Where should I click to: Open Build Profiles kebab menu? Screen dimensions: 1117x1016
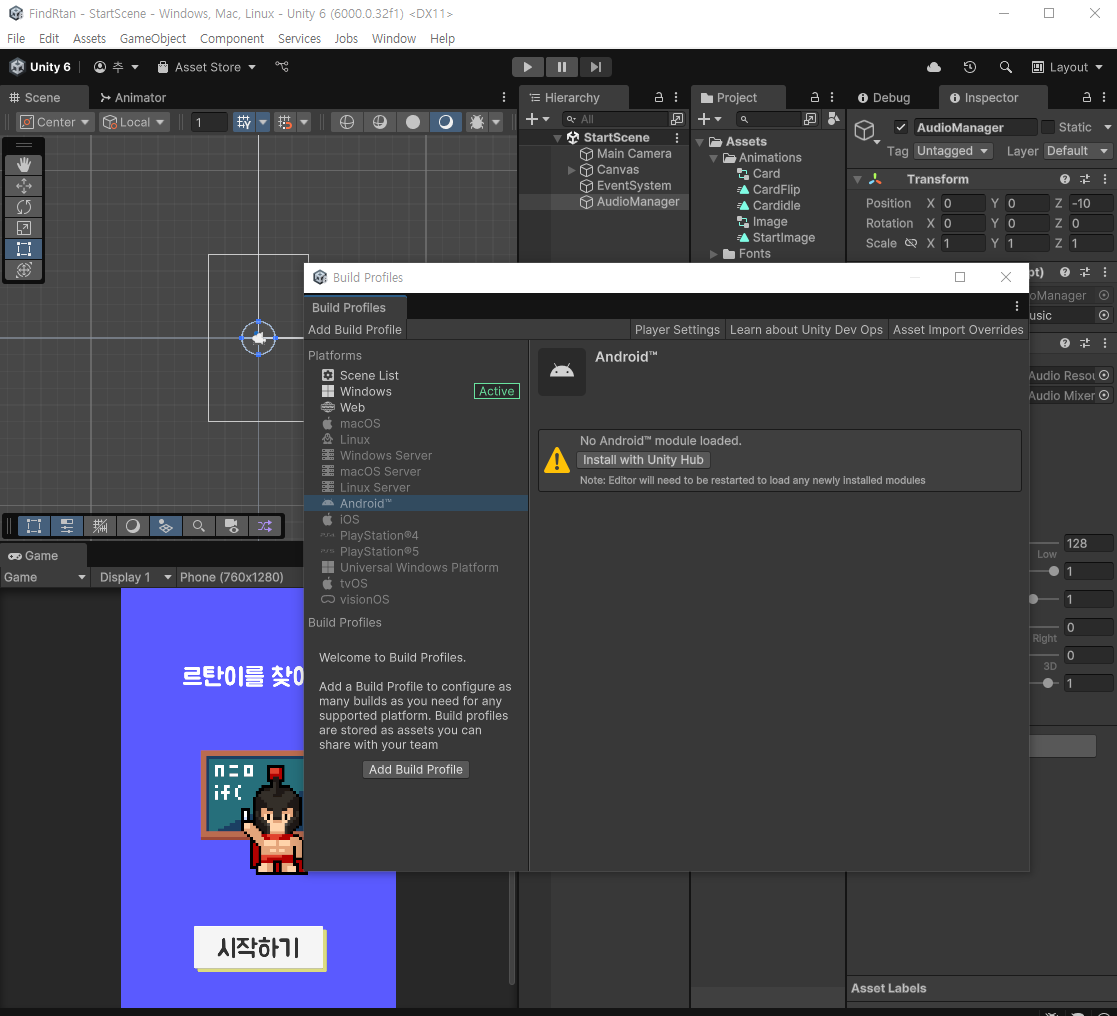pos(1017,306)
